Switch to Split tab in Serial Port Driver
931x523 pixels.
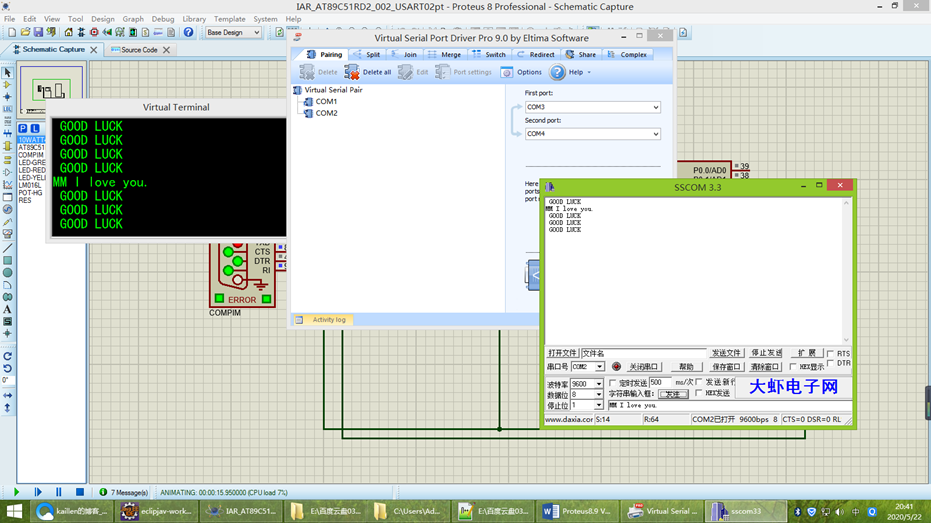(x=367, y=54)
